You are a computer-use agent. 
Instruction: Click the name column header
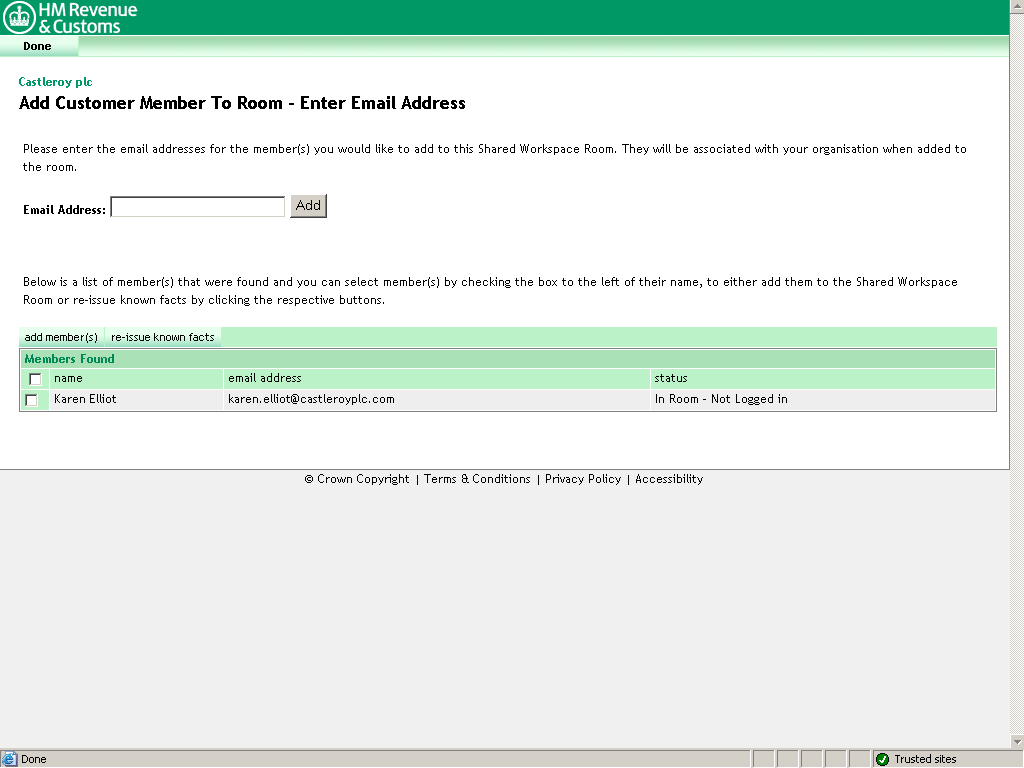point(68,378)
